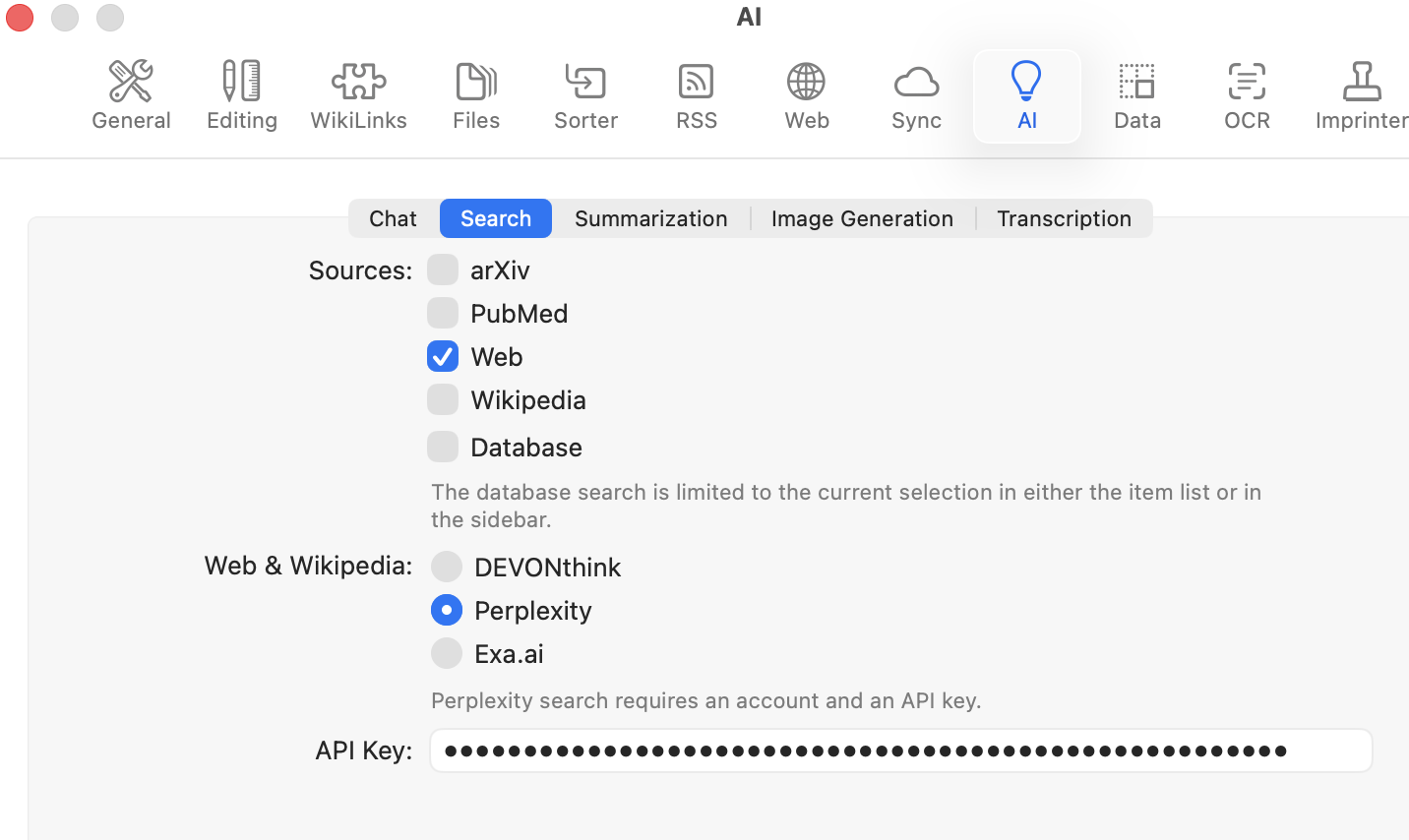The width and height of the screenshot is (1409, 840).
Task: Open the Imprinter settings pane
Action: (1362, 96)
